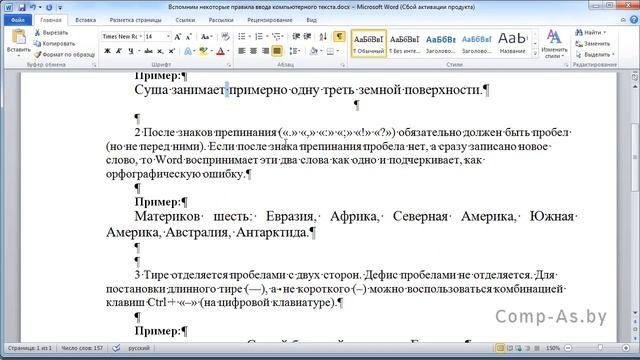Toggle Superscript formatting
This screenshot has width=640, height=360.
[172, 51]
